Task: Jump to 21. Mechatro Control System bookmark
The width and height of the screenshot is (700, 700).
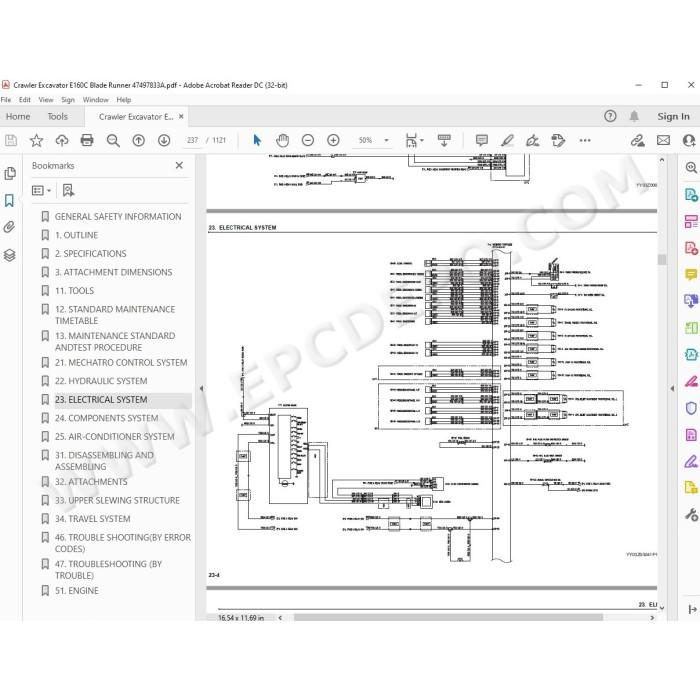Action: (121, 363)
